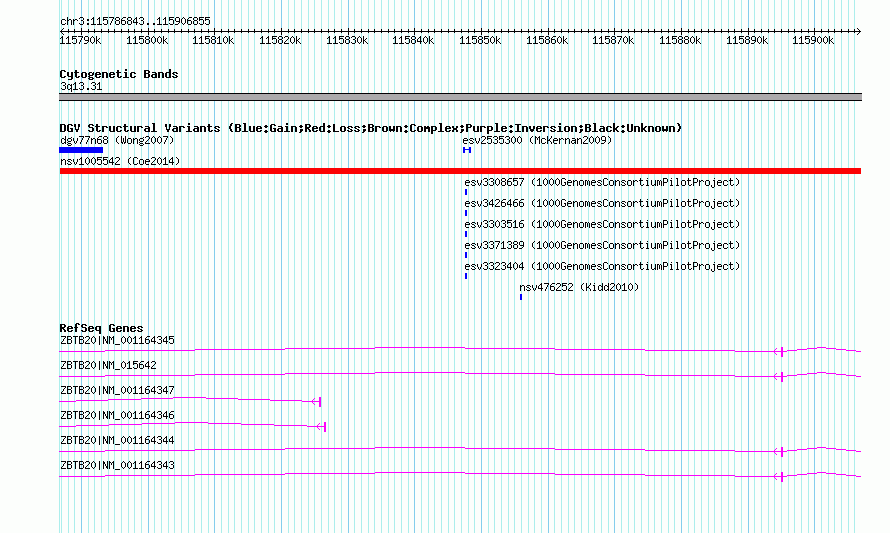This screenshot has width=890, height=533.
Task: Open transcript ZBTB20|NM_015642 label
Action: [108, 366]
